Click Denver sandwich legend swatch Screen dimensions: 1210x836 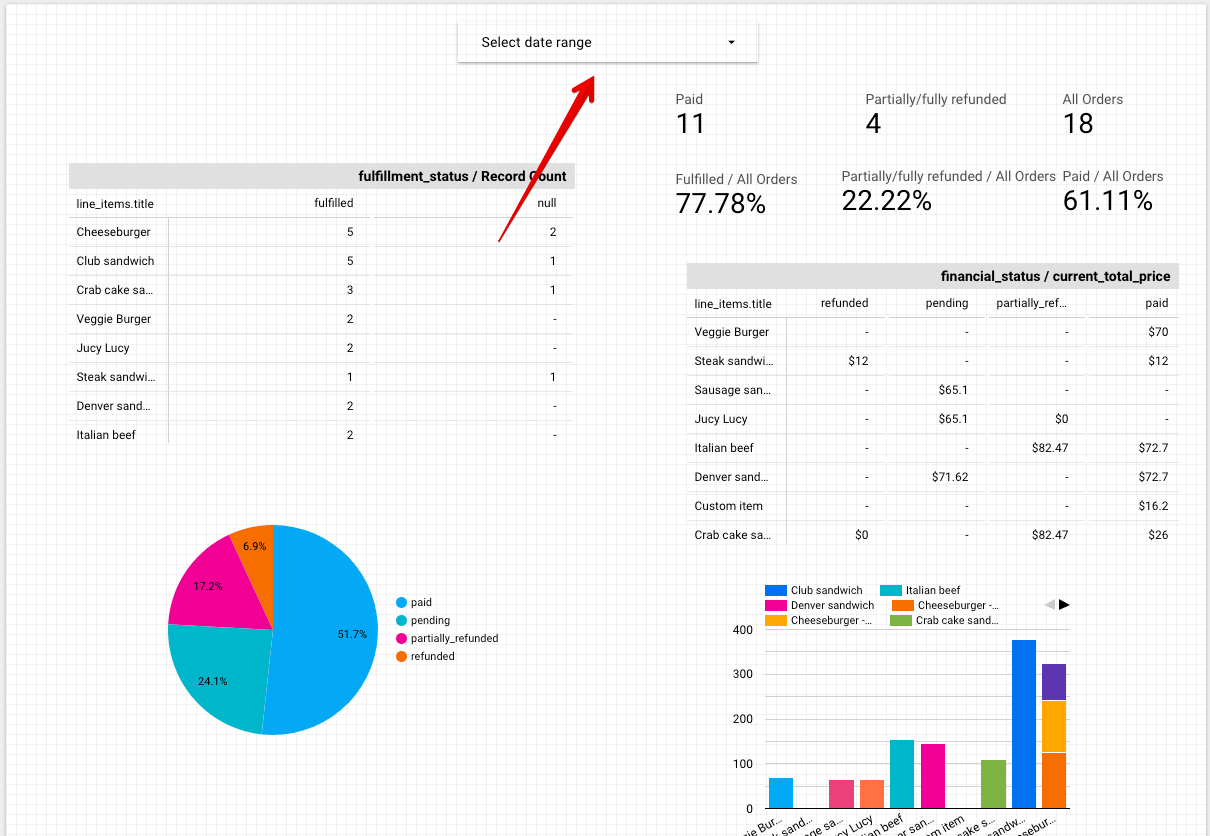[775, 605]
